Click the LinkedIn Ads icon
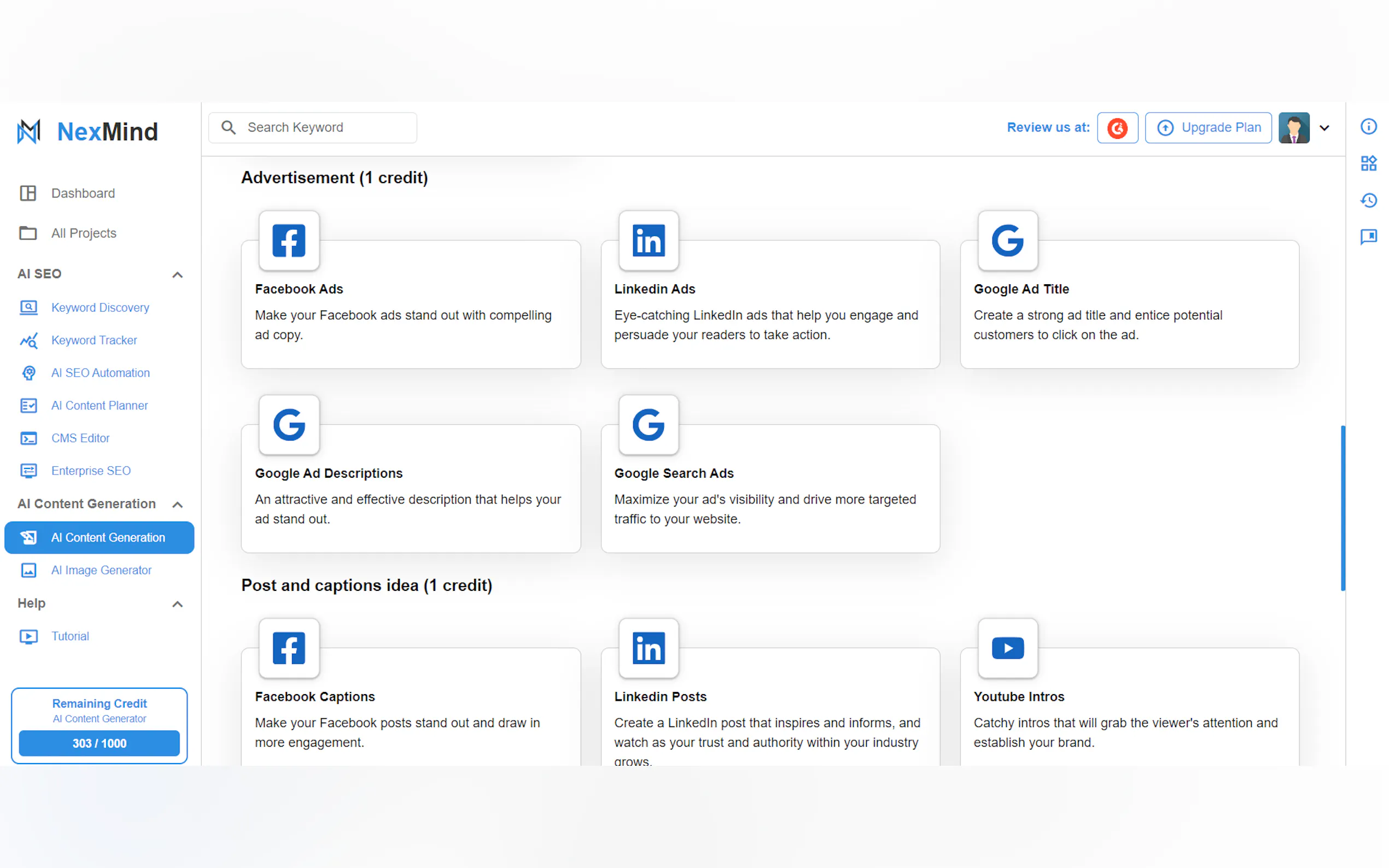The width and height of the screenshot is (1389, 868). pyautogui.click(x=648, y=241)
